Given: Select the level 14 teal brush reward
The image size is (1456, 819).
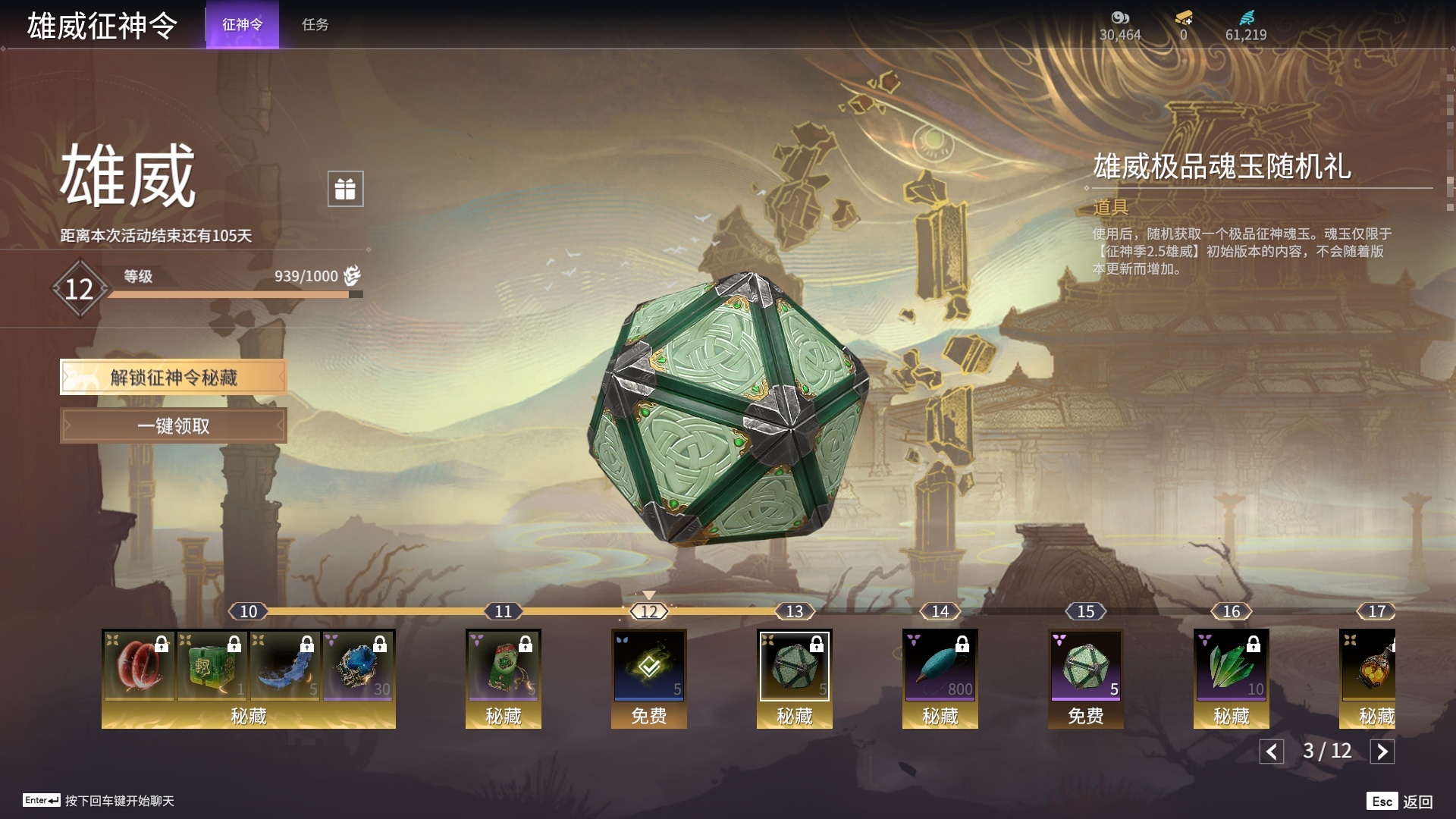Looking at the screenshot, I should click(x=940, y=666).
